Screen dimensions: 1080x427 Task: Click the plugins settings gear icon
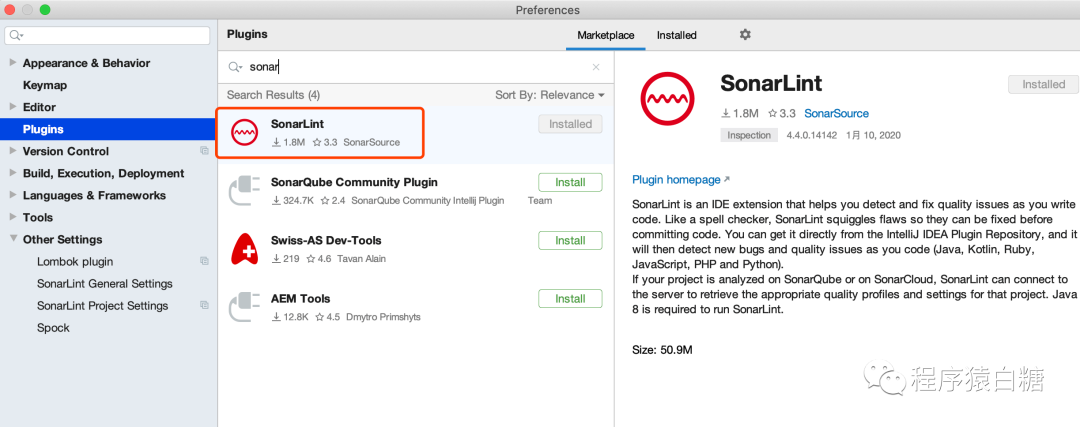point(744,35)
